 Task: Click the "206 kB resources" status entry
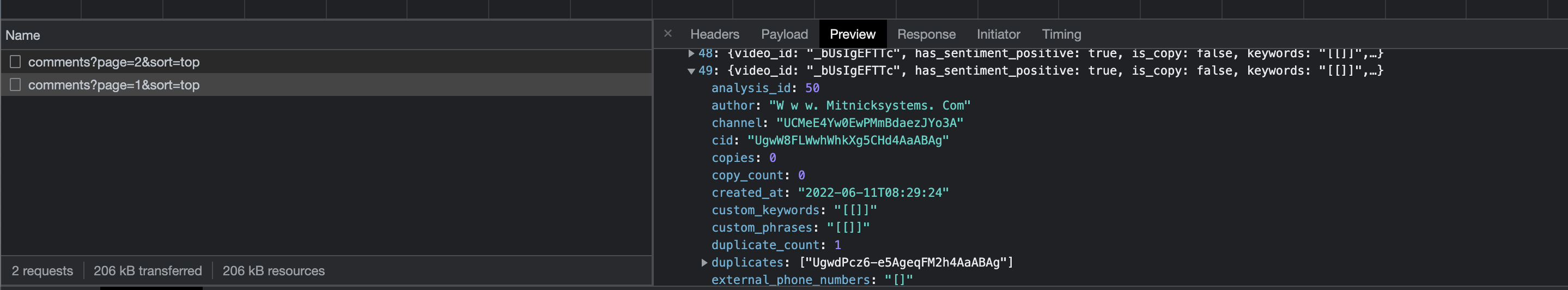click(x=274, y=270)
